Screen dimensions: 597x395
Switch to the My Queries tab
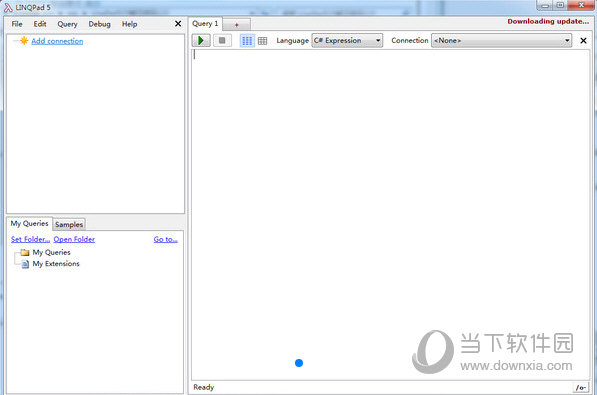coord(29,224)
